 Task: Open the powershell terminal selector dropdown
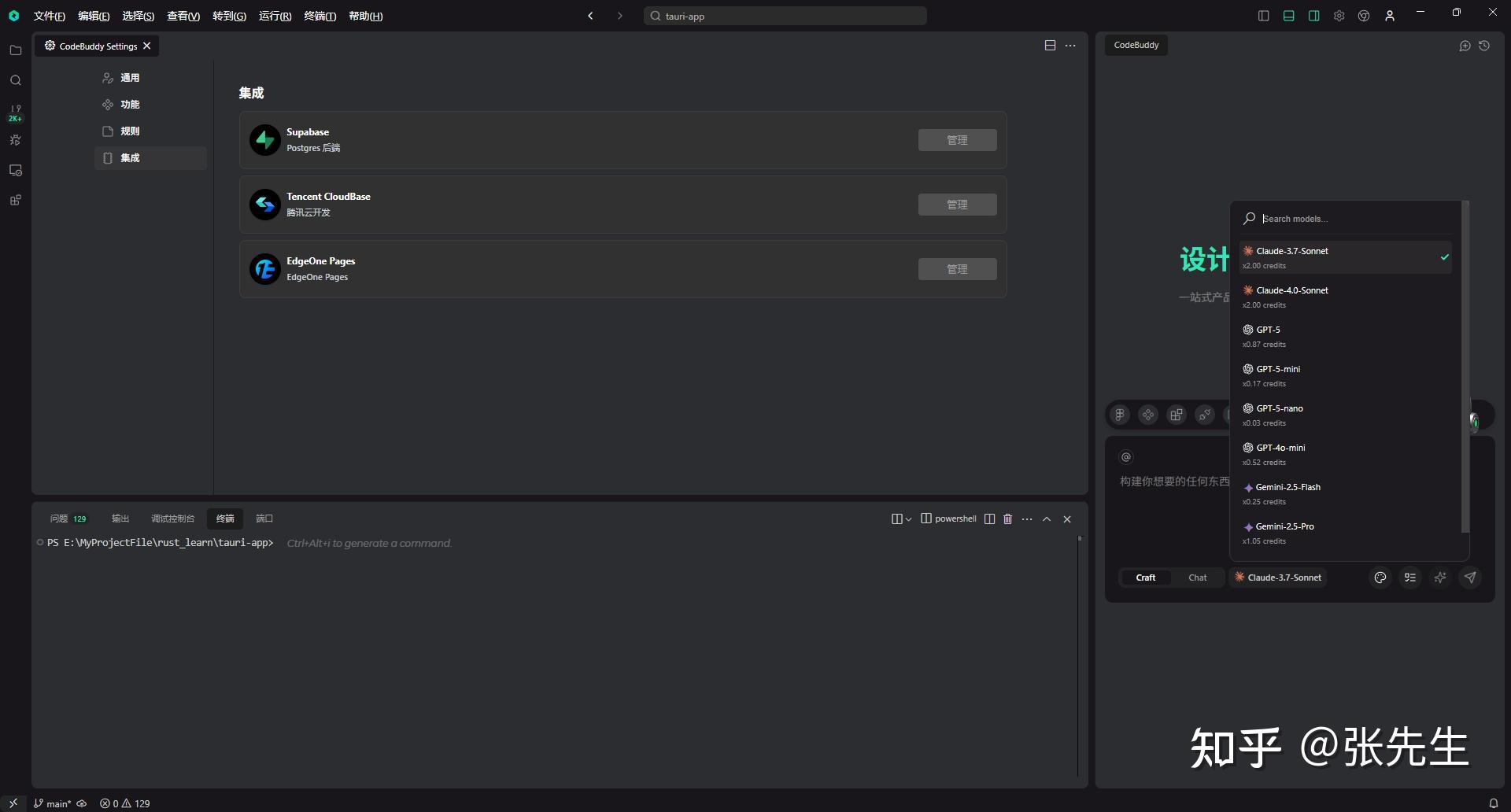[948, 519]
